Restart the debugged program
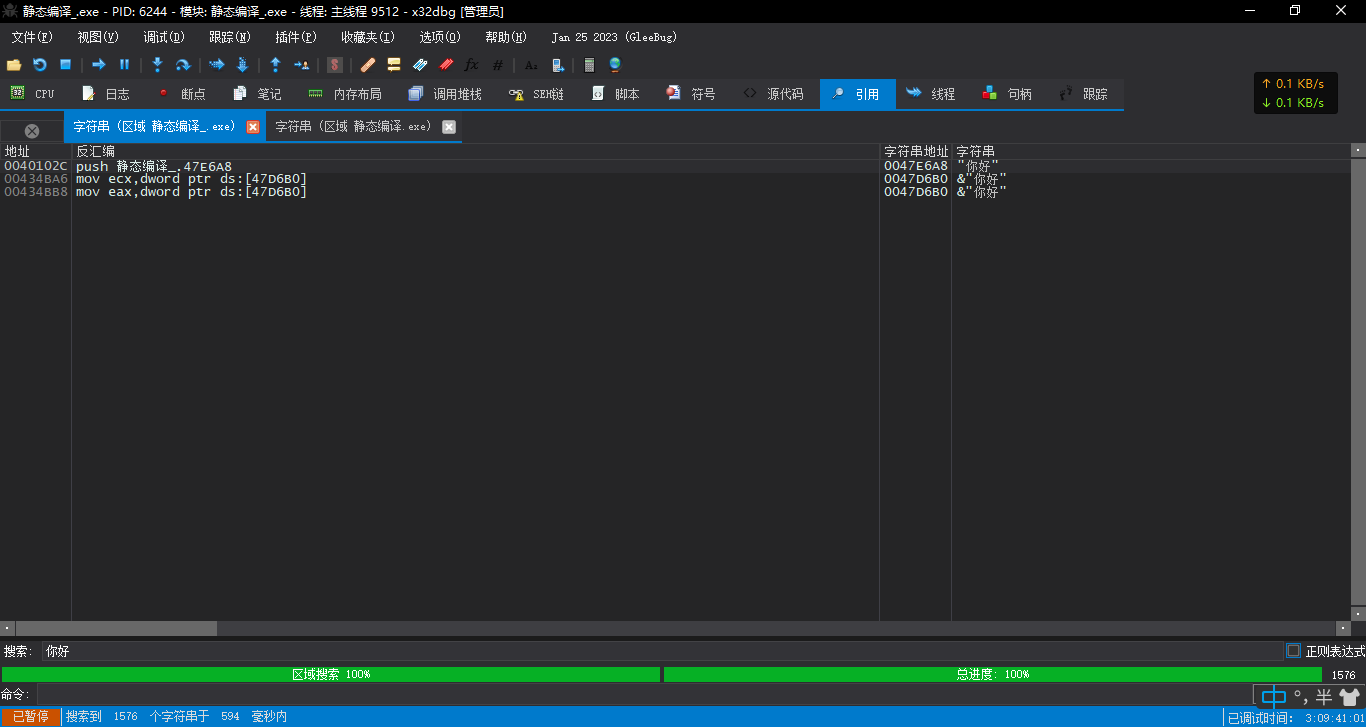The height and width of the screenshot is (727, 1366). 40,64
